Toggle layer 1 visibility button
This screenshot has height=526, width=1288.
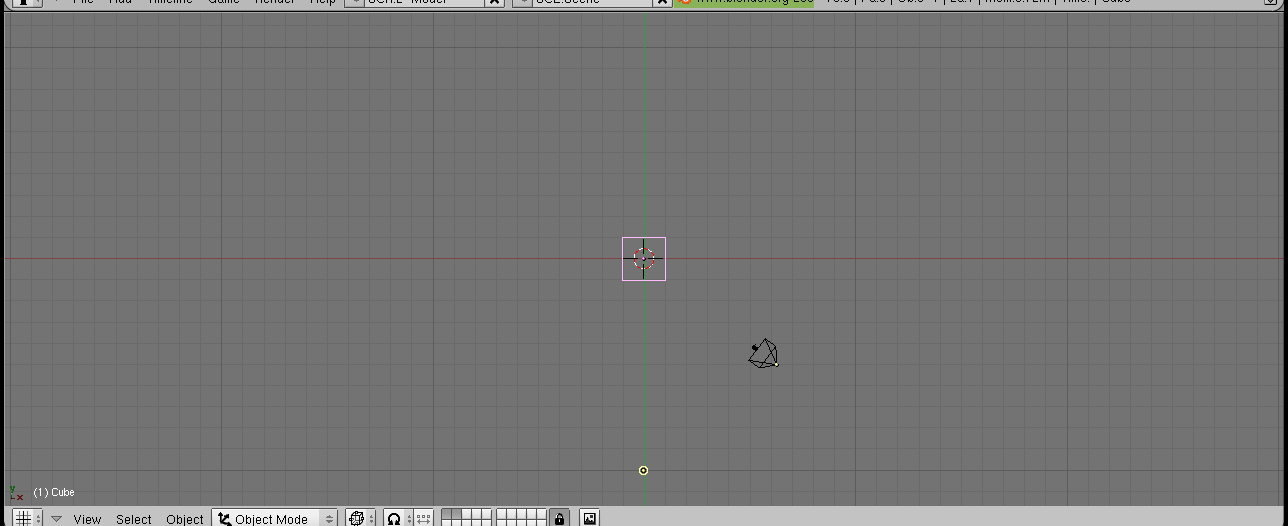446,513
